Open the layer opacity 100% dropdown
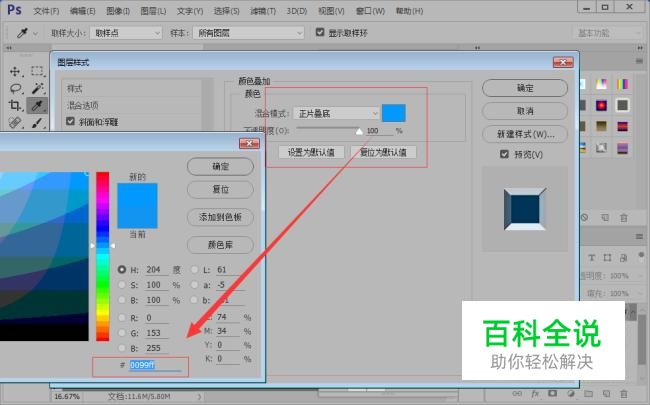The image size is (650, 405). click(638, 276)
